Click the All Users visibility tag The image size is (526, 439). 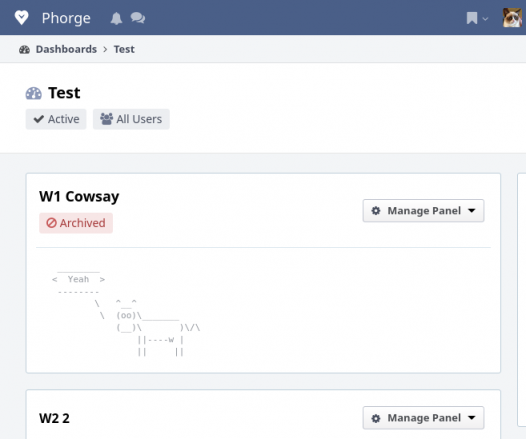pos(131,119)
